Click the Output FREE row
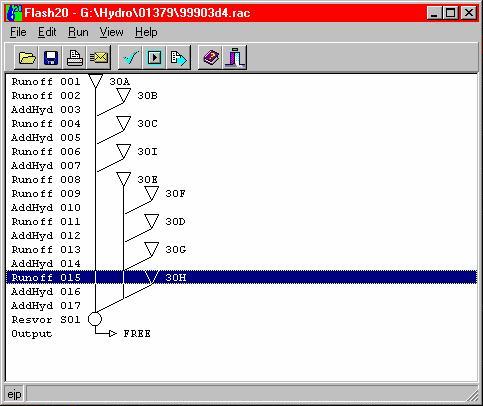Screen dimensions: 483x406 point(242,333)
